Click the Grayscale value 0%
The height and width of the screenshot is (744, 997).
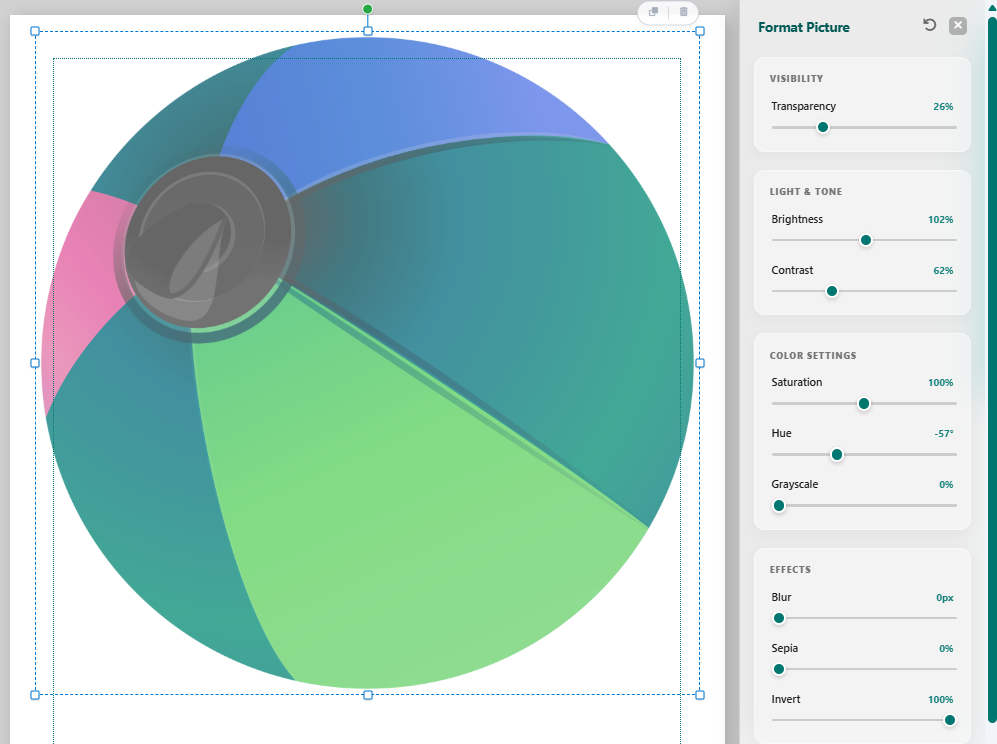click(946, 485)
